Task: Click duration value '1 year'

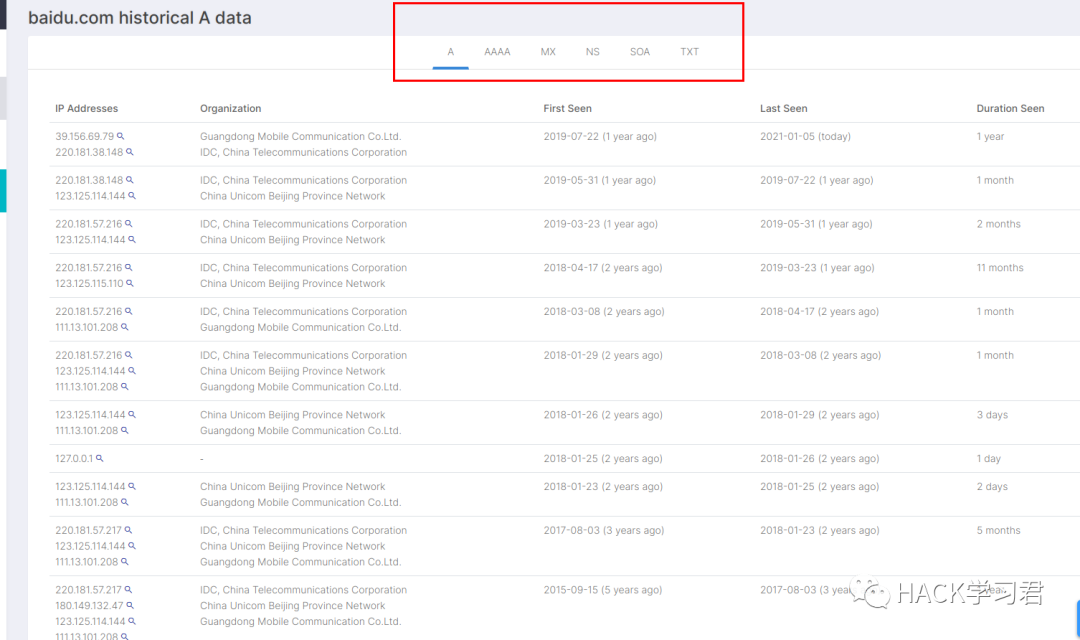Action: click(x=990, y=136)
